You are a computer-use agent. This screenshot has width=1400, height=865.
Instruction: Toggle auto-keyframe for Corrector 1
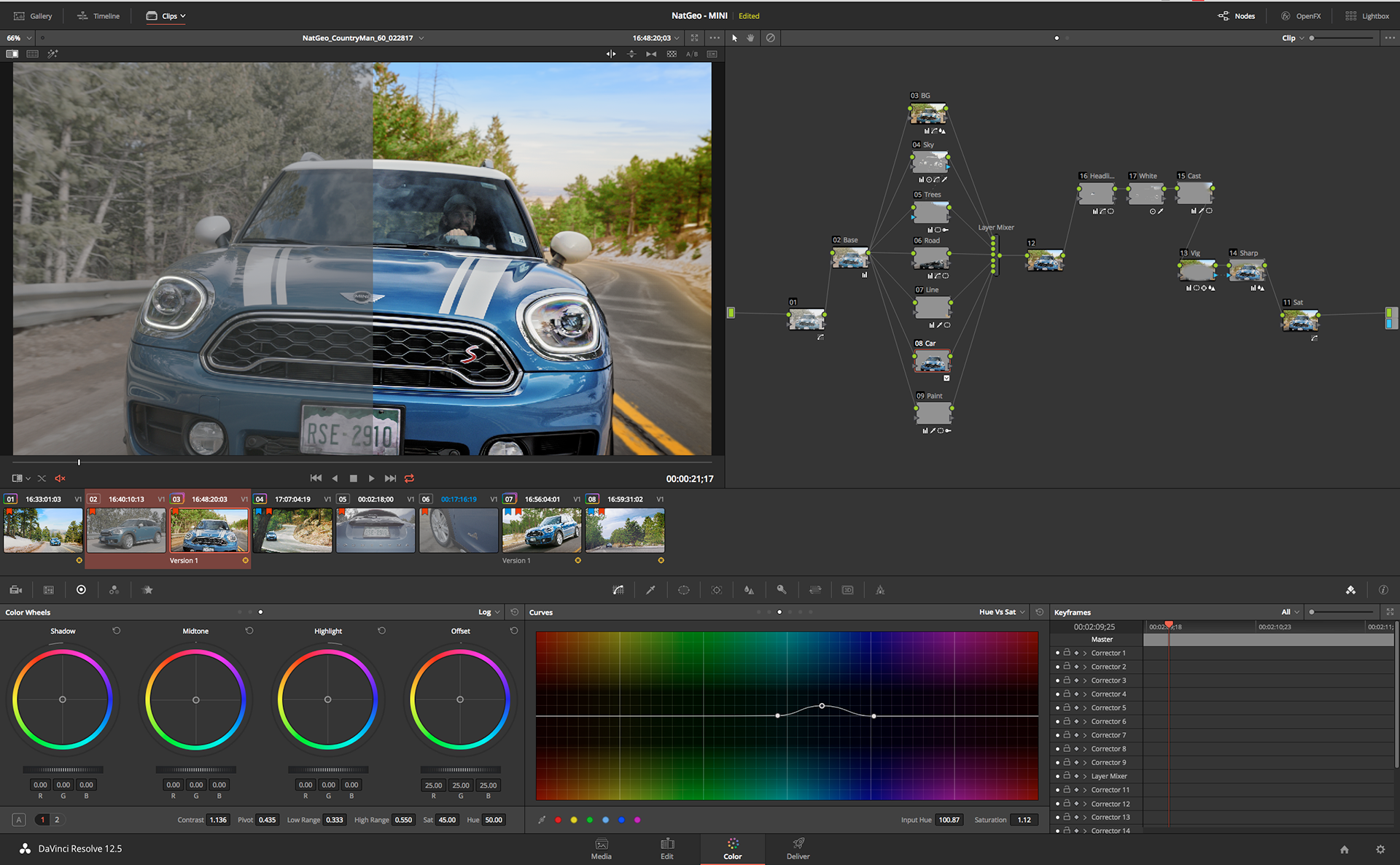point(1076,653)
